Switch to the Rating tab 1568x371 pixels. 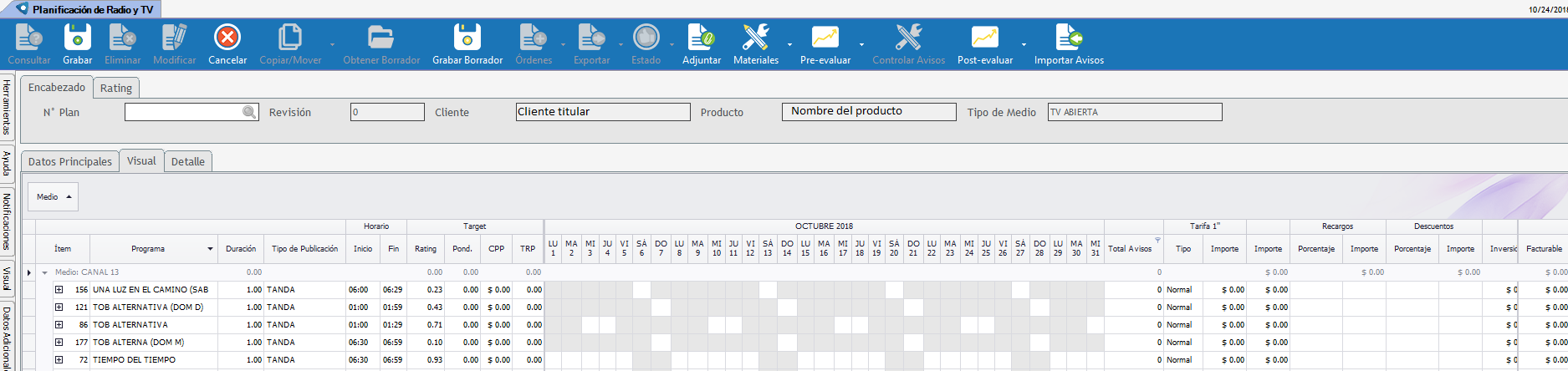(115, 88)
